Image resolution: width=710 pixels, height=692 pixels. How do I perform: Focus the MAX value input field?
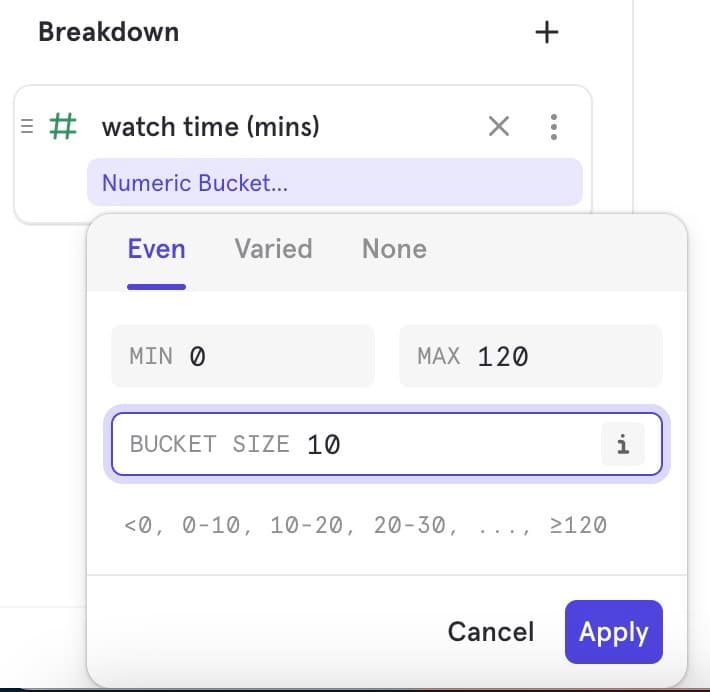pyautogui.click(x=530, y=356)
